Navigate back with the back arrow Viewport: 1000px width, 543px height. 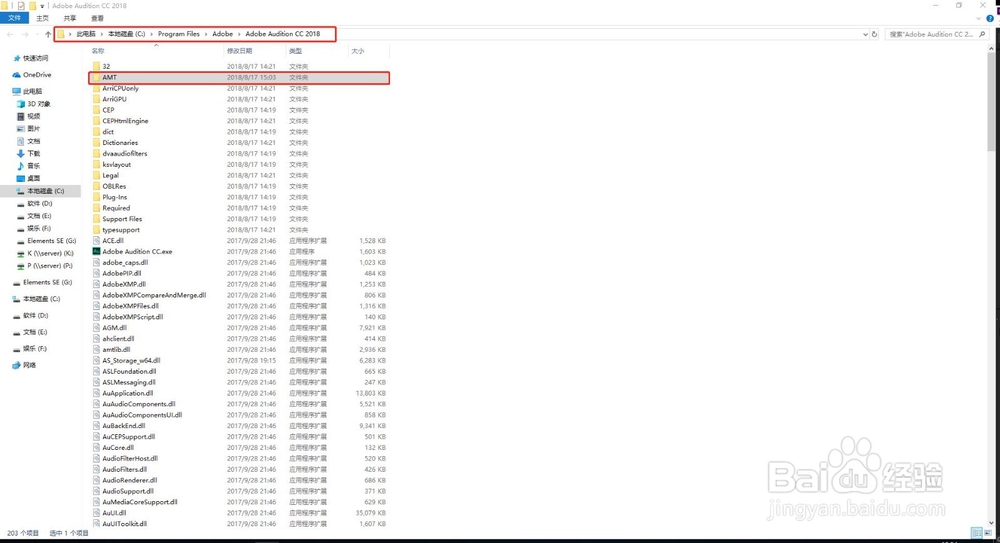point(10,34)
